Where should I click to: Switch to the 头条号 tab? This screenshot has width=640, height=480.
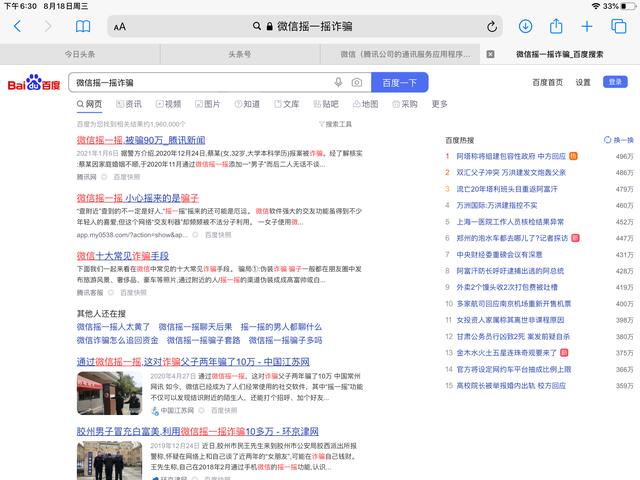[x=240, y=54]
